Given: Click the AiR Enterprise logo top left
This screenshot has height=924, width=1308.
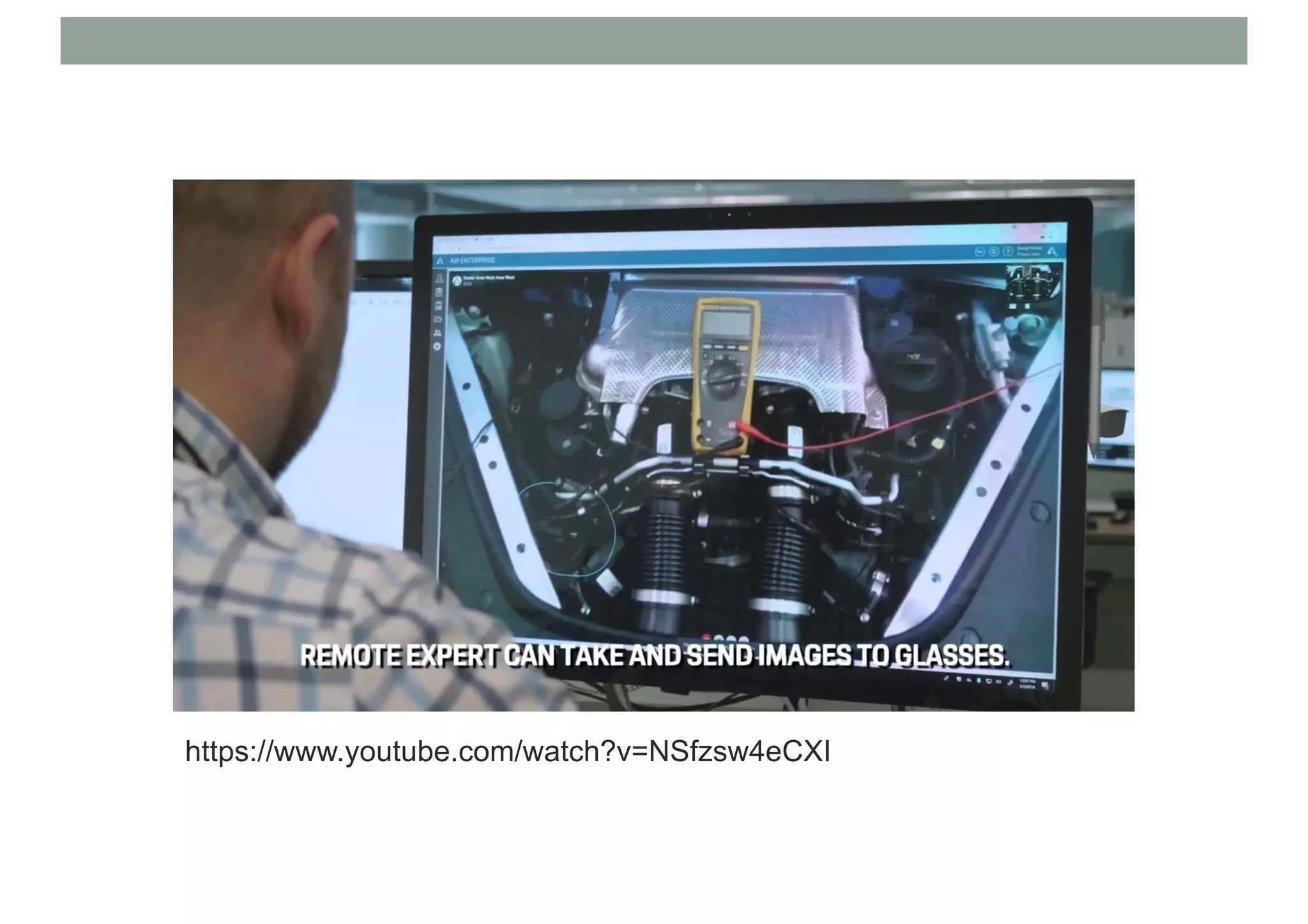Looking at the screenshot, I should (440, 261).
